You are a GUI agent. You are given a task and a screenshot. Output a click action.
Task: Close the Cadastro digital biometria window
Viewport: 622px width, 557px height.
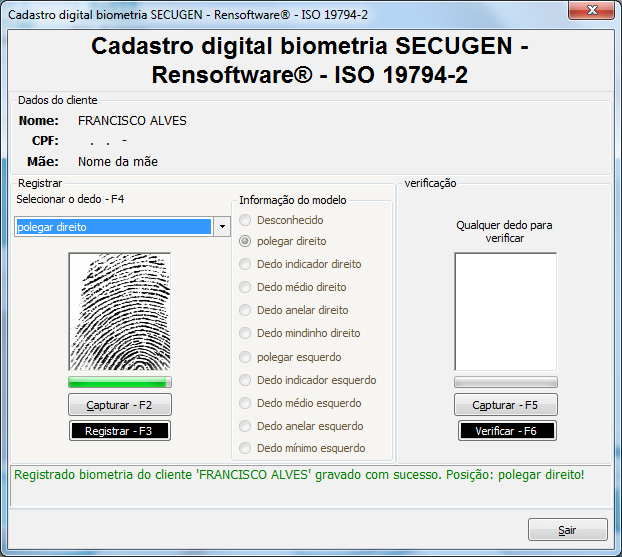pyautogui.click(x=591, y=10)
